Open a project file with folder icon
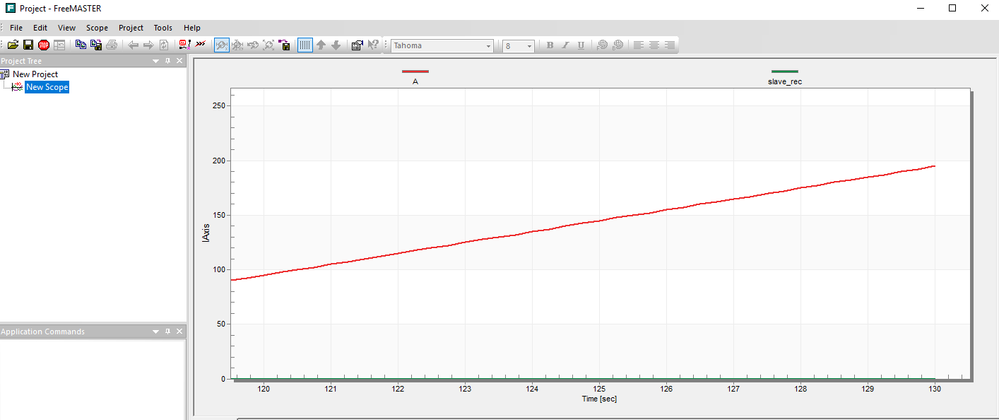 click(13, 45)
